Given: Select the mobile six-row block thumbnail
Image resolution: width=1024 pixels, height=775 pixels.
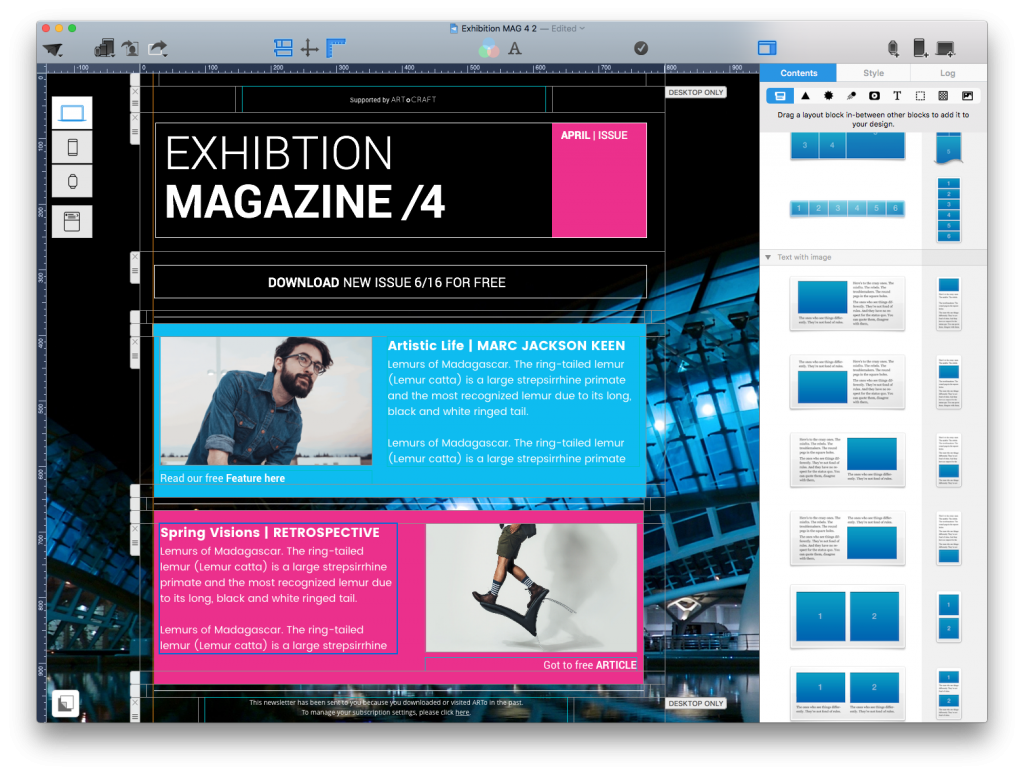Looking at the screenshot, I should pos(949,210).
